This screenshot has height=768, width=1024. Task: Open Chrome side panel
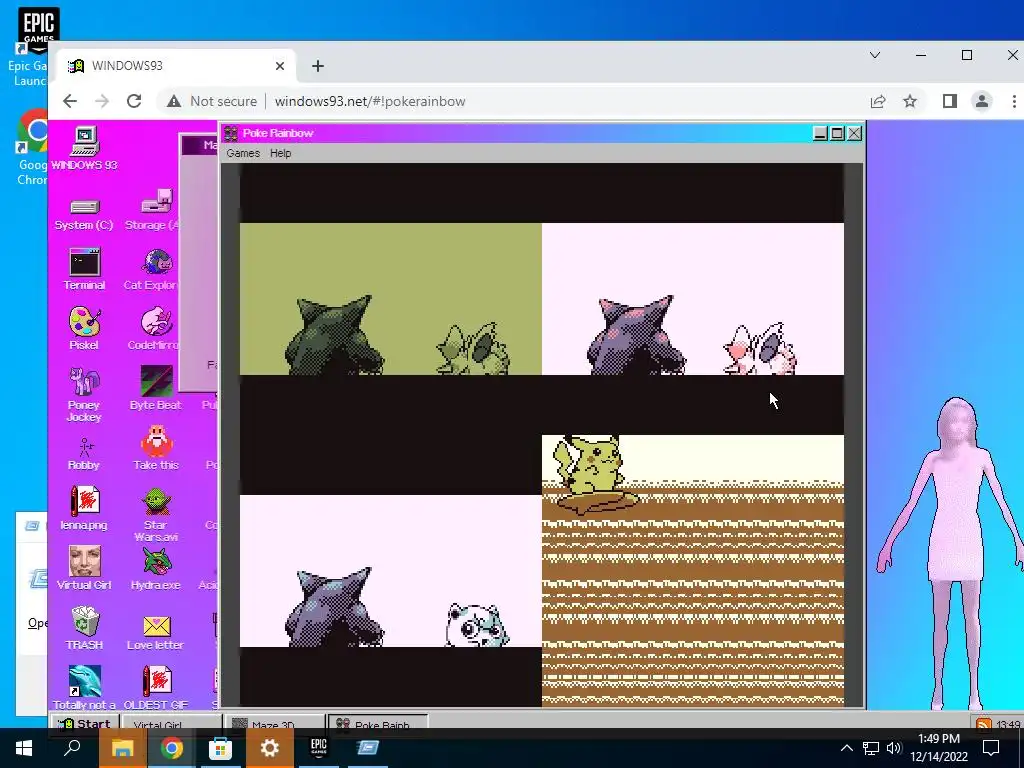click(x=950, y=101)
